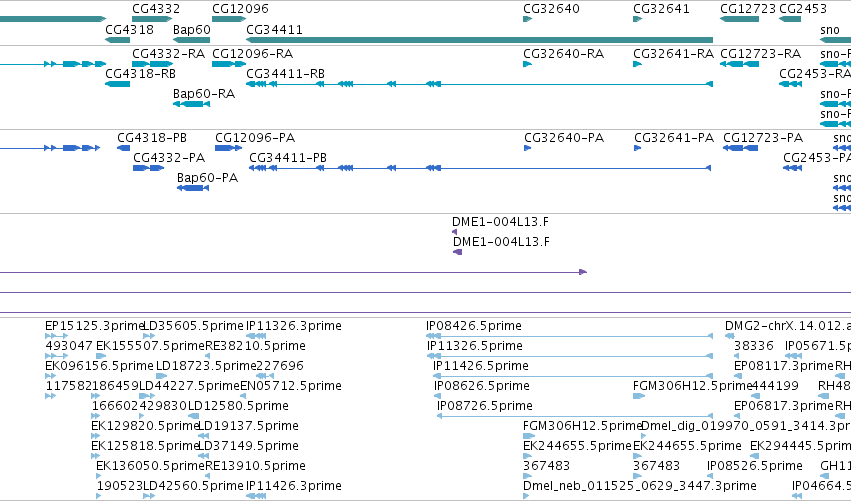The height and width of the screenshot is (501, 851).
Task: Select the 493047 feature label
Action: tap(69, 346)
